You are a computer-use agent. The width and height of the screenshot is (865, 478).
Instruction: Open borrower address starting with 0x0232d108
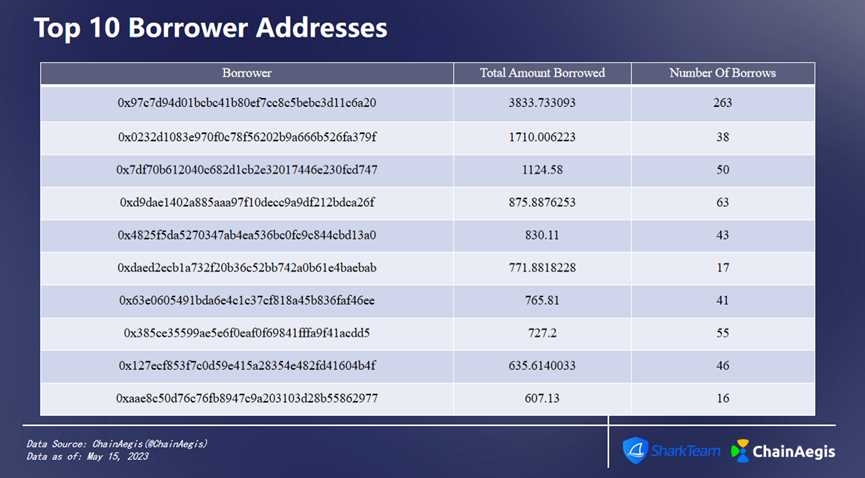click(246, 136)
